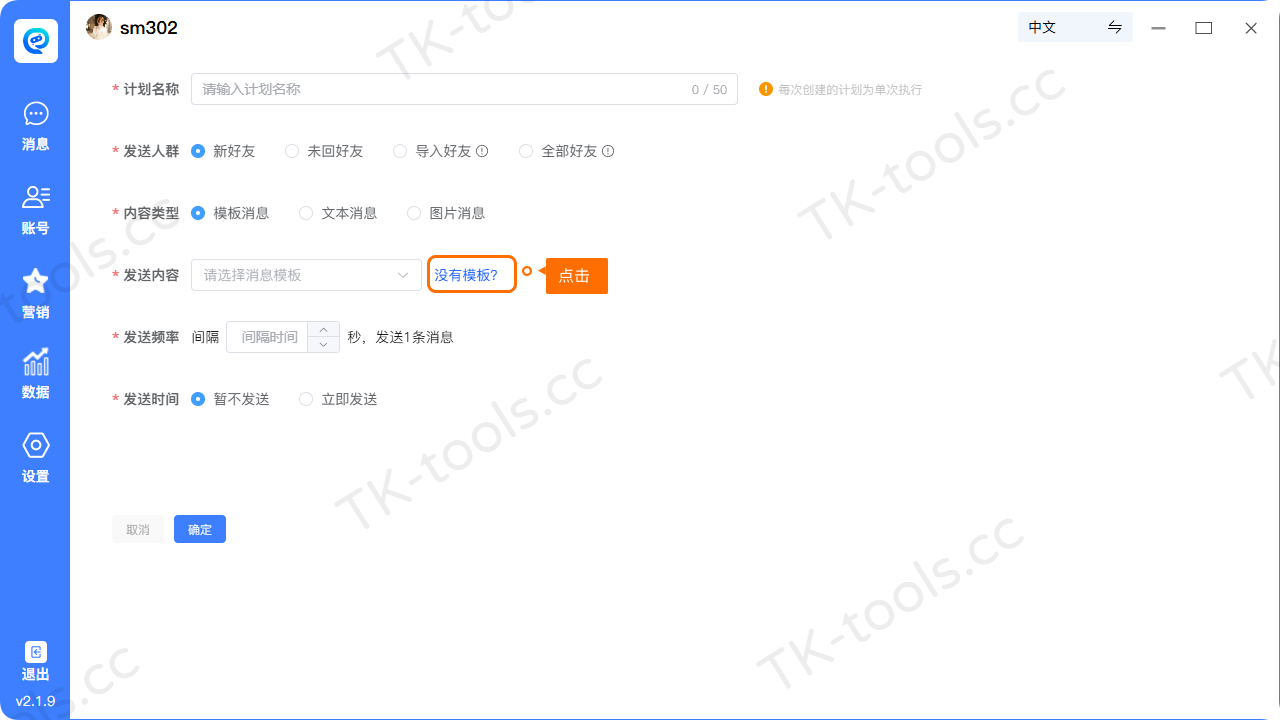
Task: Maximize the application window
Action: click(x=1204, y=28)
